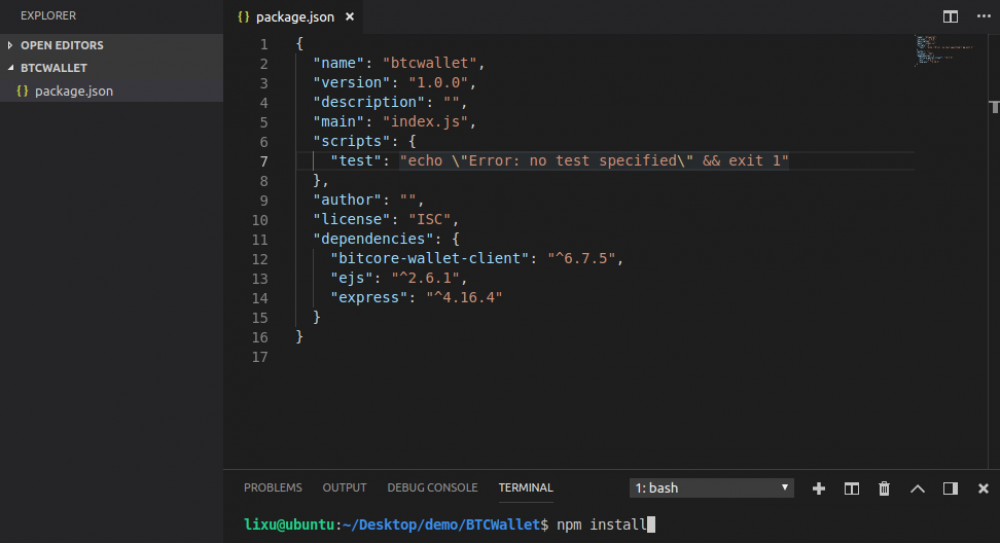1000x543 pixels.
Task: Click line number 17 in the gutter
Action: [x=260, y=357]
